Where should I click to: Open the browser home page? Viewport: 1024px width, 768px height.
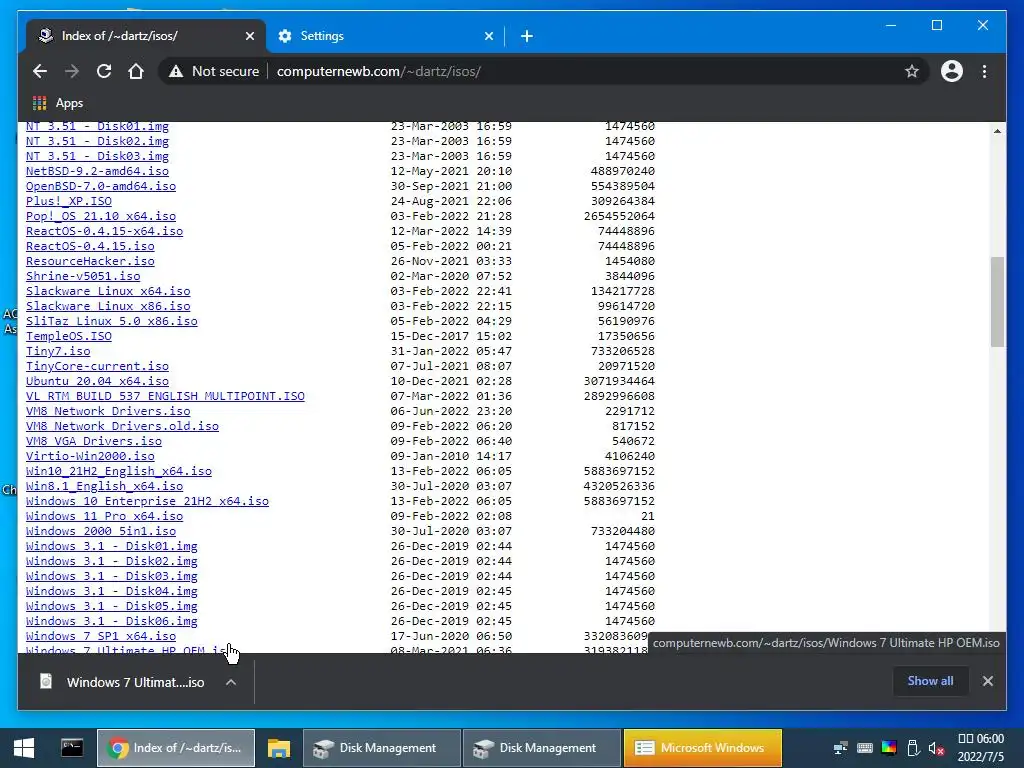tap(136, 71)
